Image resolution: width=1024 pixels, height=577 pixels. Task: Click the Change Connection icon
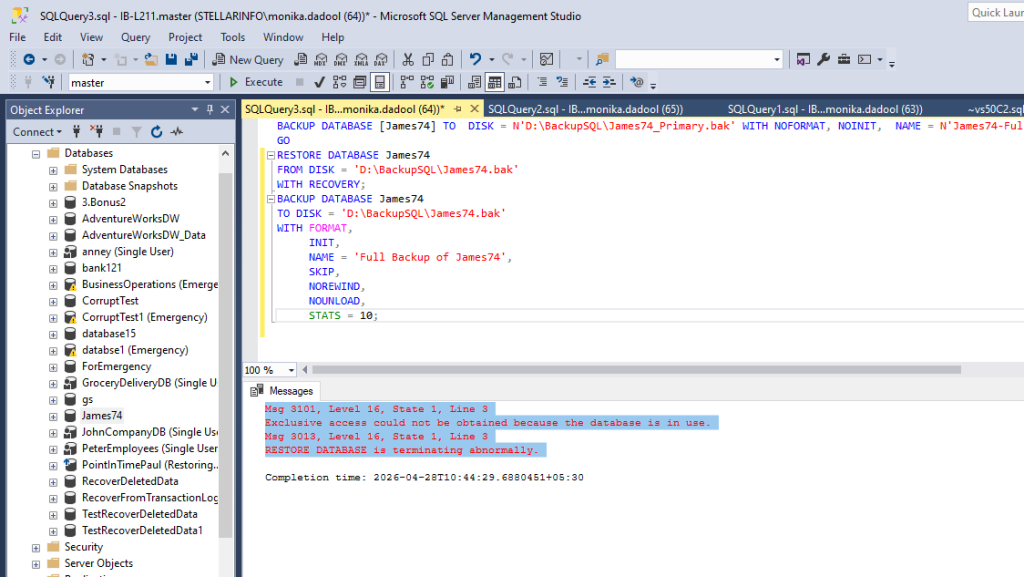49,82
